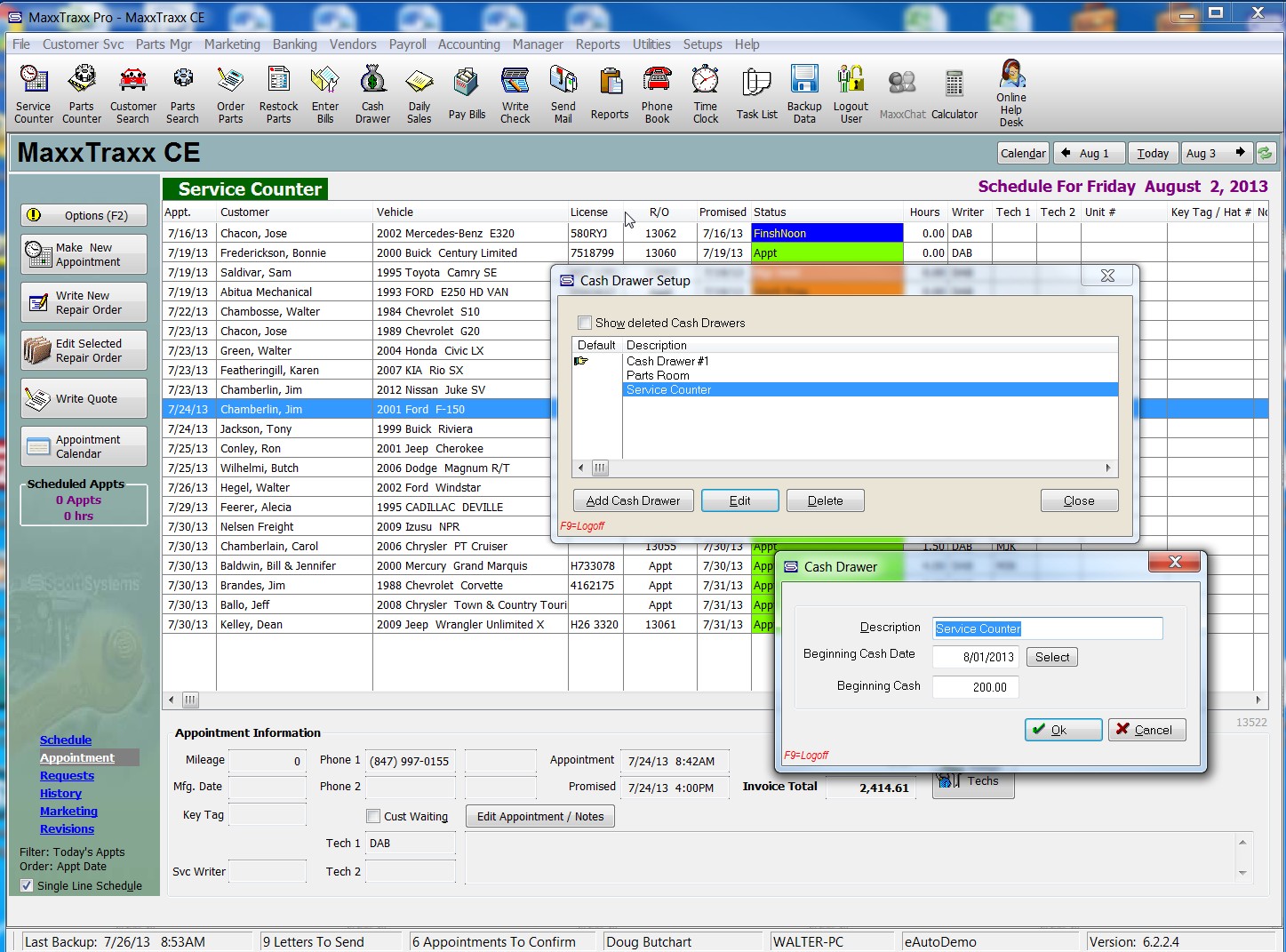
Task: Open the Calendar button
Action: point(1023,153)
